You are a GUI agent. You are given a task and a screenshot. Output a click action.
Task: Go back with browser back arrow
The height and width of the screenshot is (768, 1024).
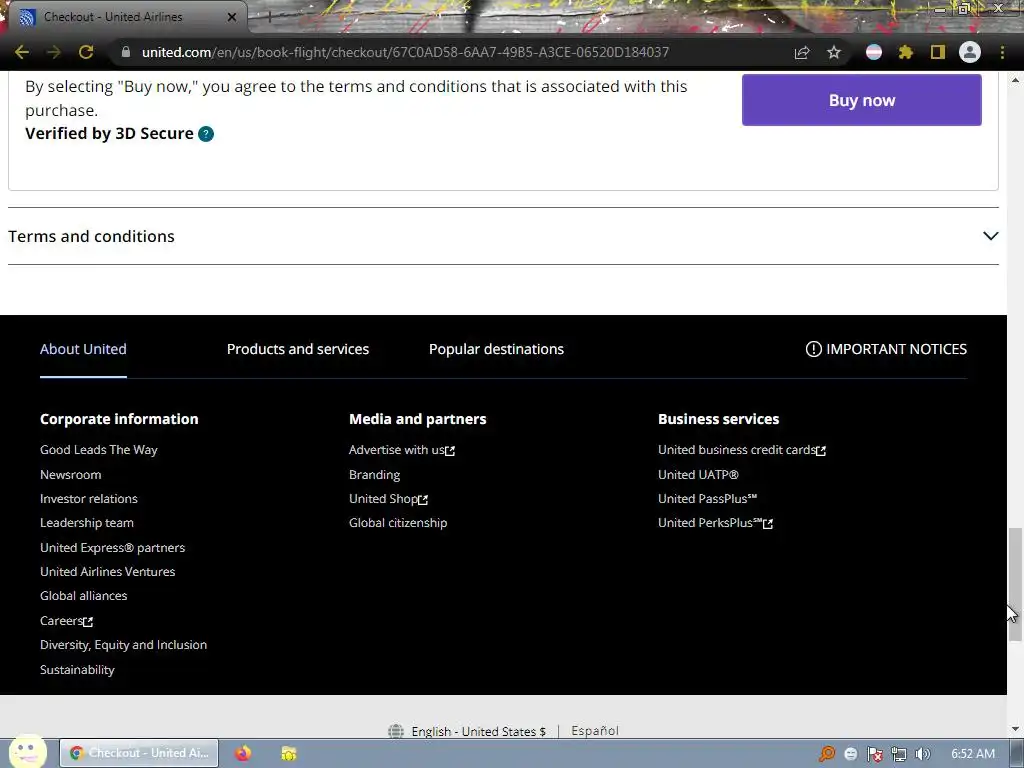22,52
